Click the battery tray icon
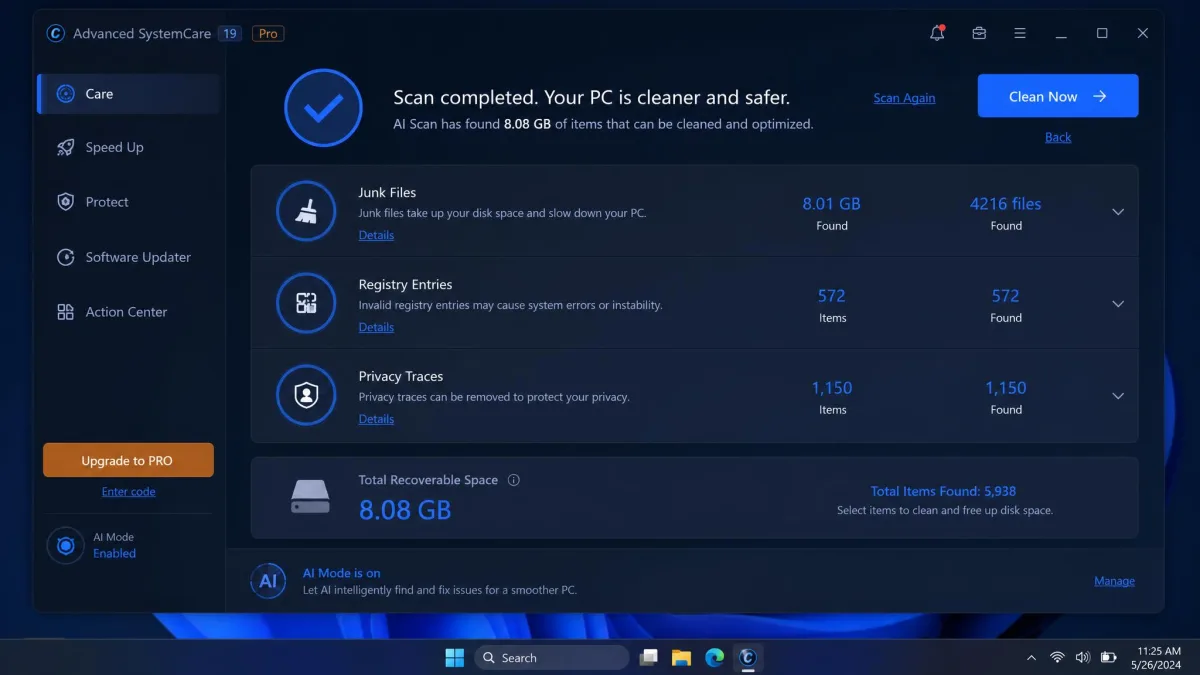 click(x=1108, y=657)
